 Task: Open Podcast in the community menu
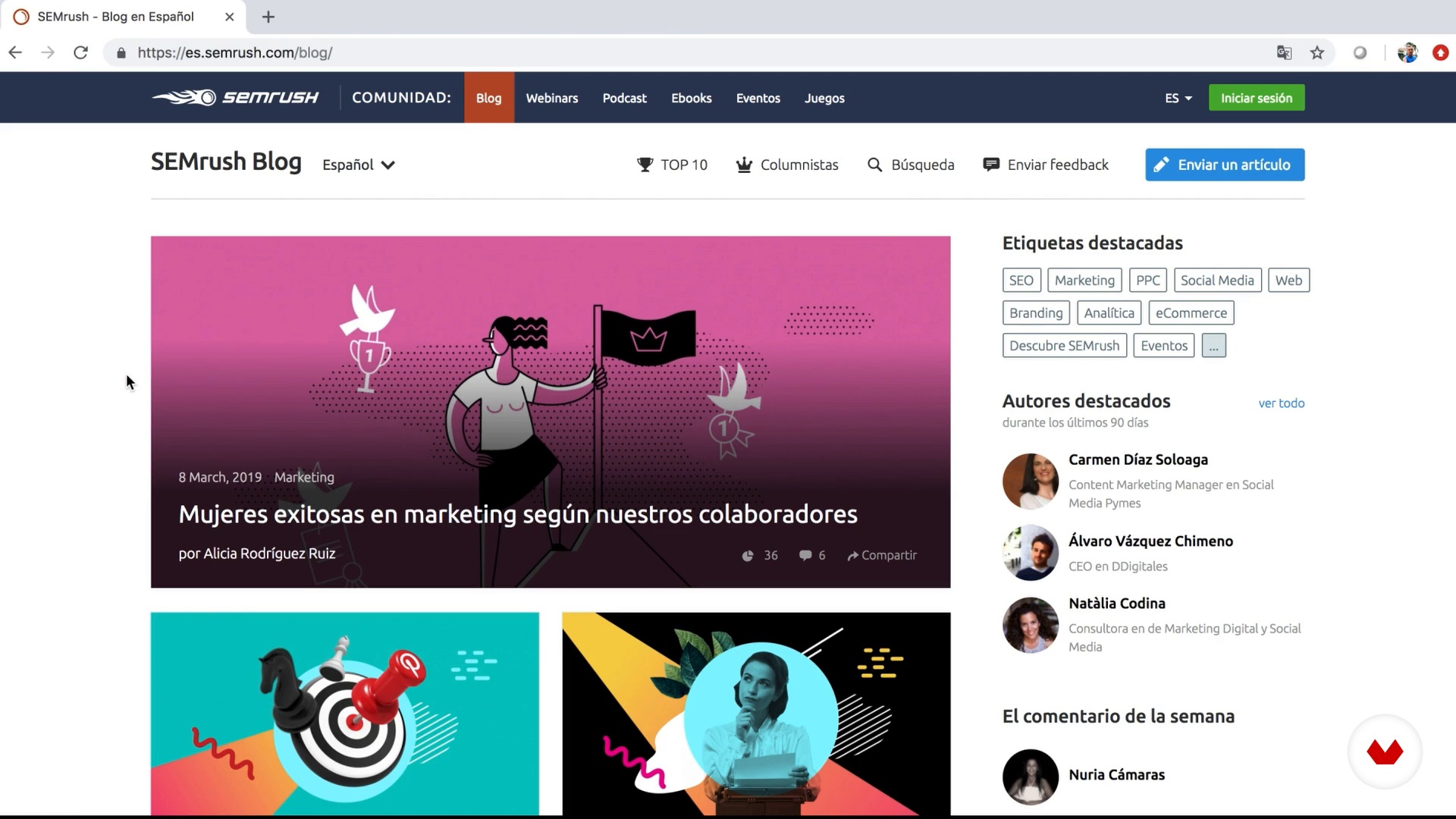point(624,98)
